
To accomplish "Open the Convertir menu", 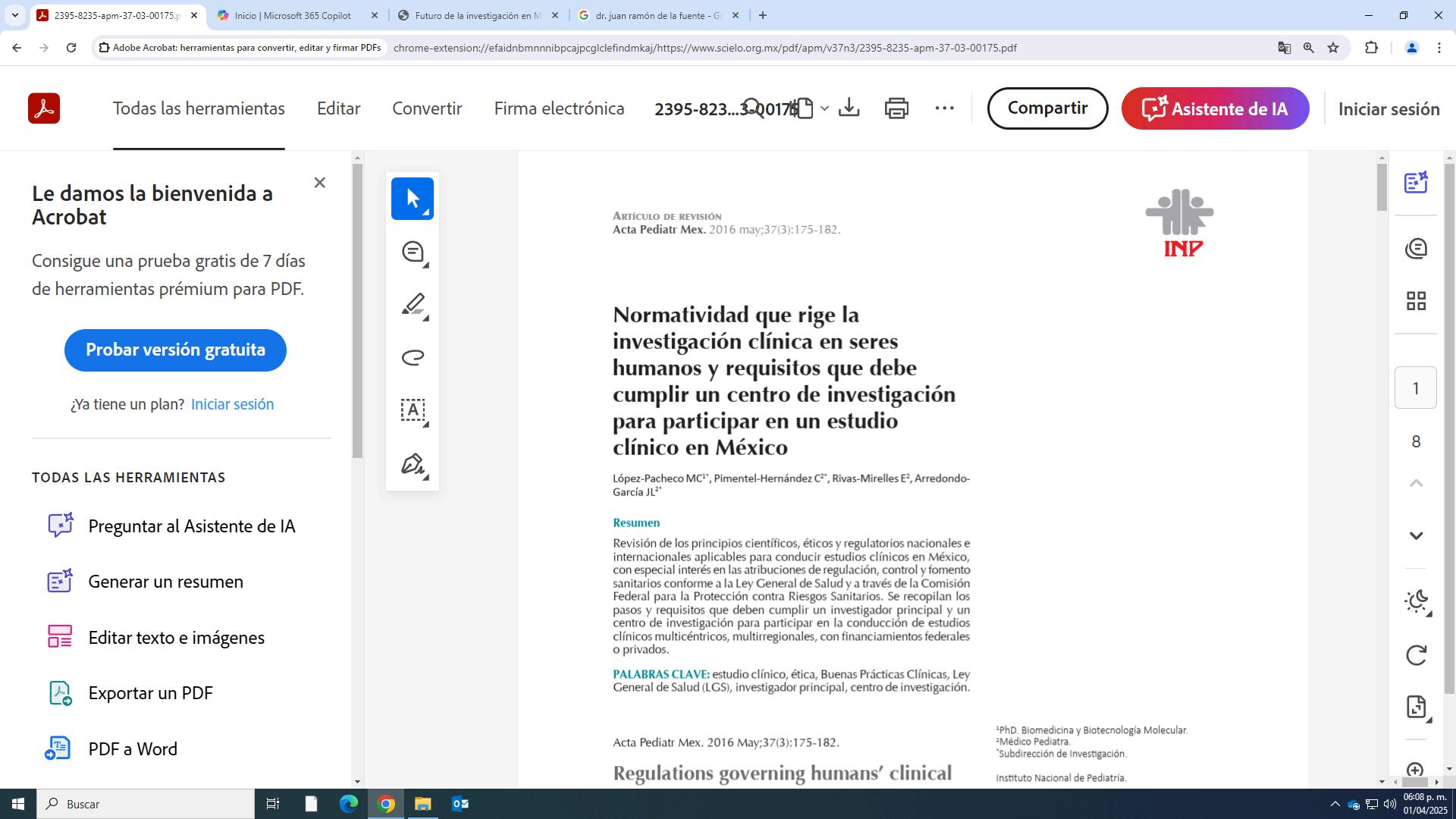I will [x=427, y=108].
